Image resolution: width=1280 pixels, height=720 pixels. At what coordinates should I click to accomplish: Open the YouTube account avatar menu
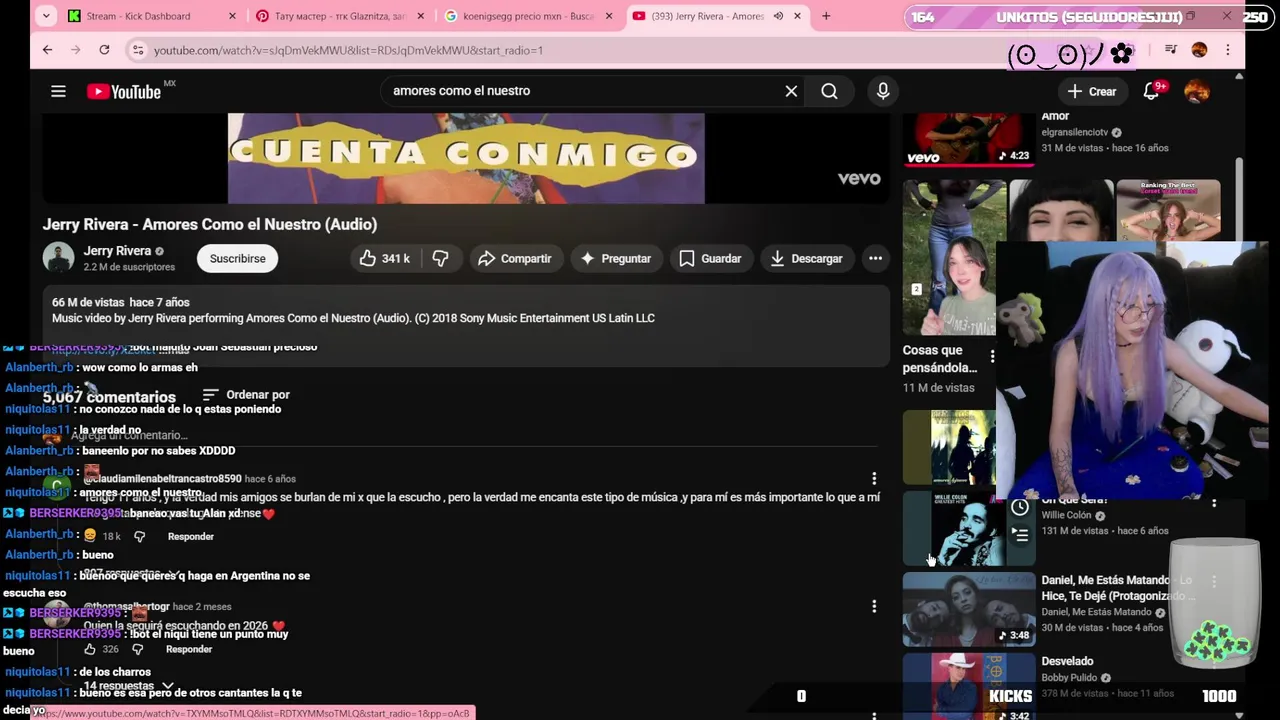pos(1197,91)
